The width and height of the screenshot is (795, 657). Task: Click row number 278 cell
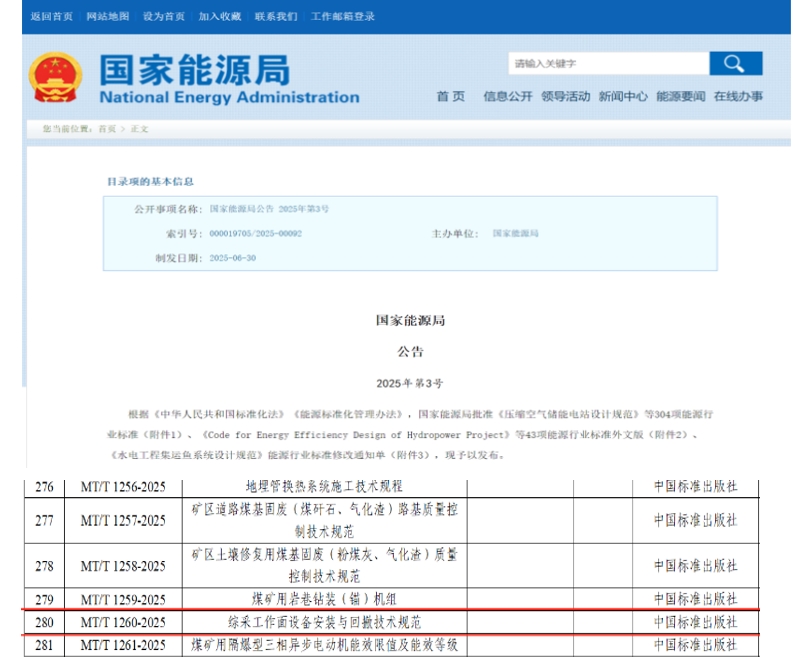pos(45,566)
